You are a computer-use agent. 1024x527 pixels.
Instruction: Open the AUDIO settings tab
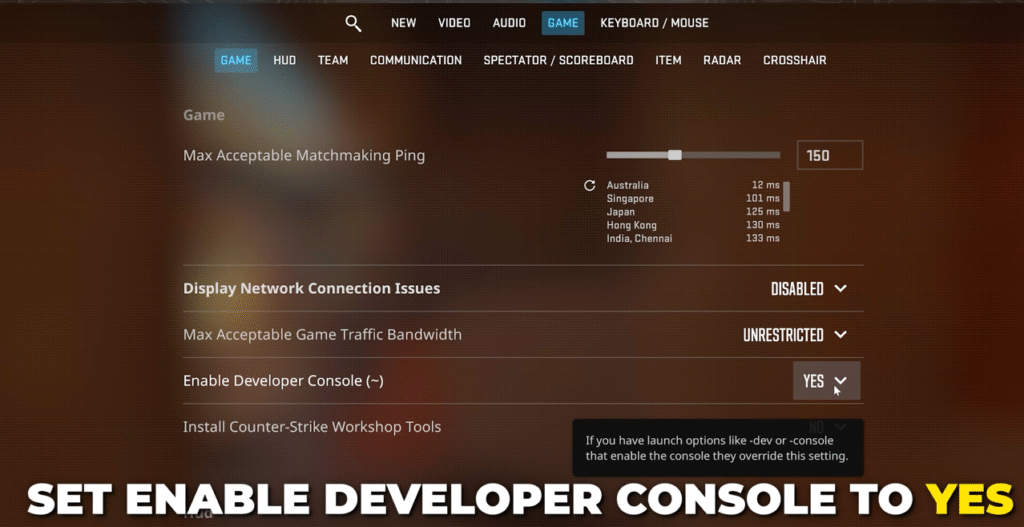[509, 23]
